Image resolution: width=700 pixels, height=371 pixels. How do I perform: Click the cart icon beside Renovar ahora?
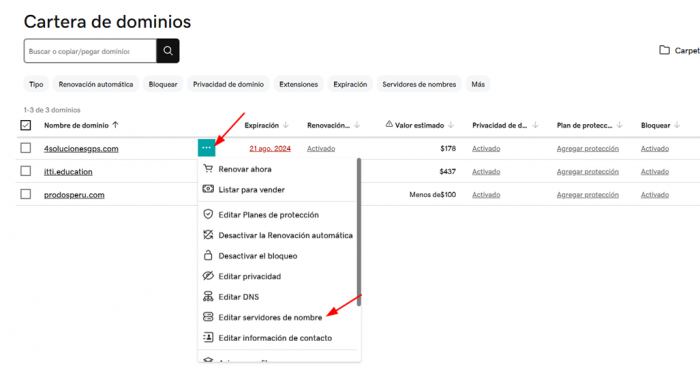(208, 169)
